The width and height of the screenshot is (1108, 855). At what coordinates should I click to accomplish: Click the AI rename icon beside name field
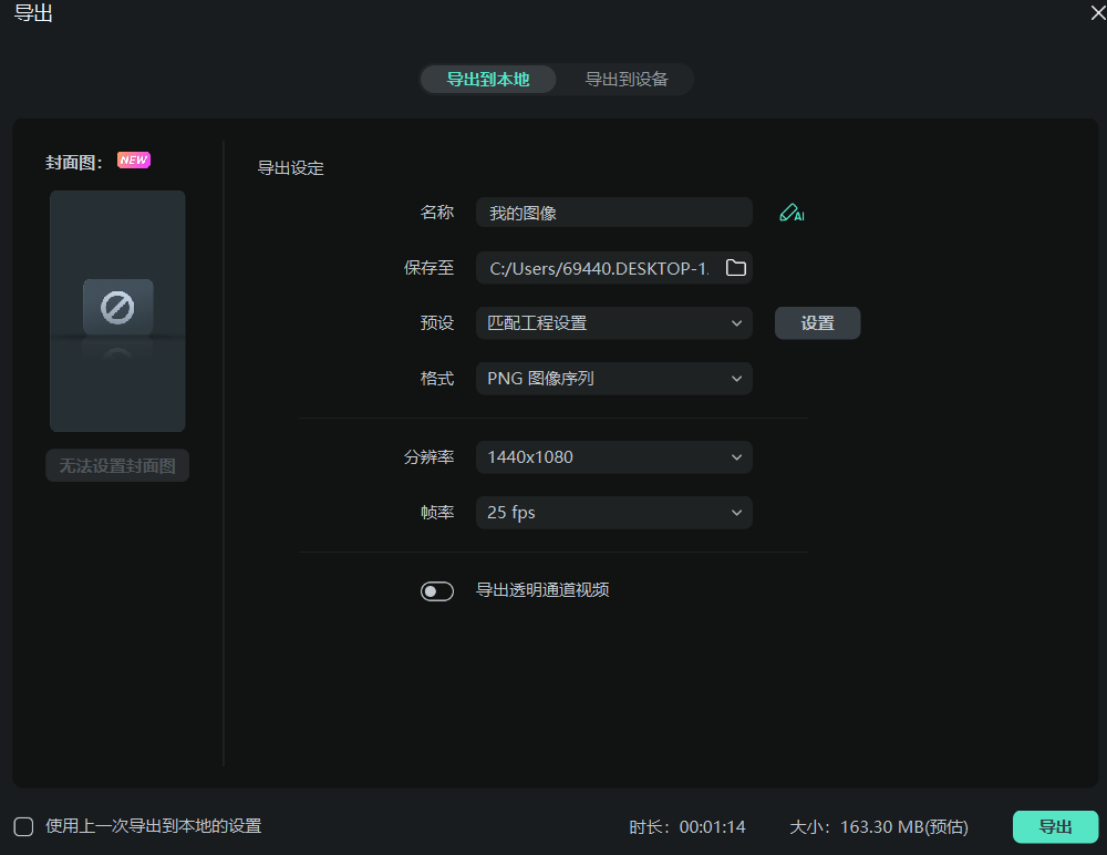(791, 212)
